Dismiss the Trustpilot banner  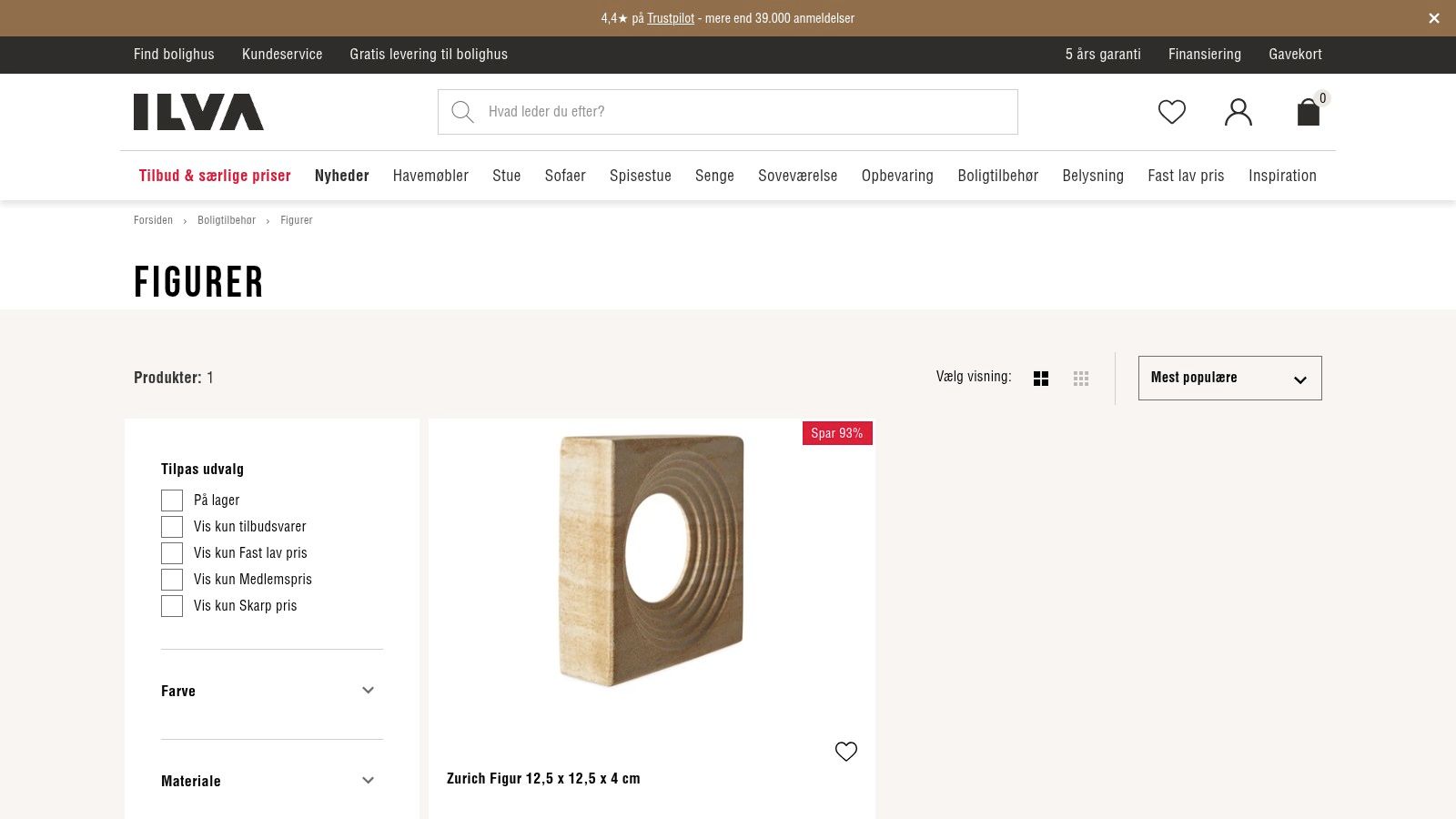tap(1433, 18)
